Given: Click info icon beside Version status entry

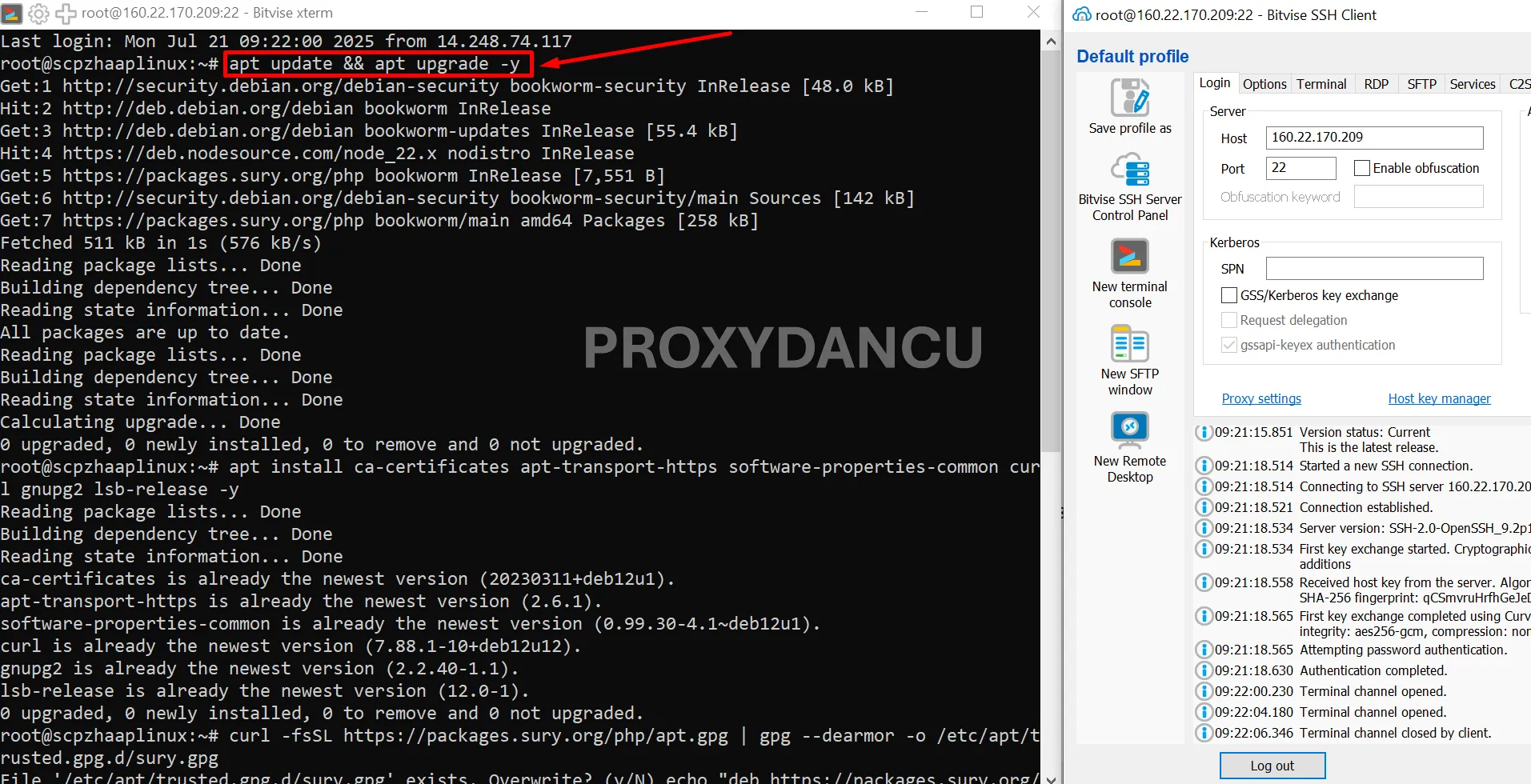Looking at the screenshot, I should (x=1204, y=433).
